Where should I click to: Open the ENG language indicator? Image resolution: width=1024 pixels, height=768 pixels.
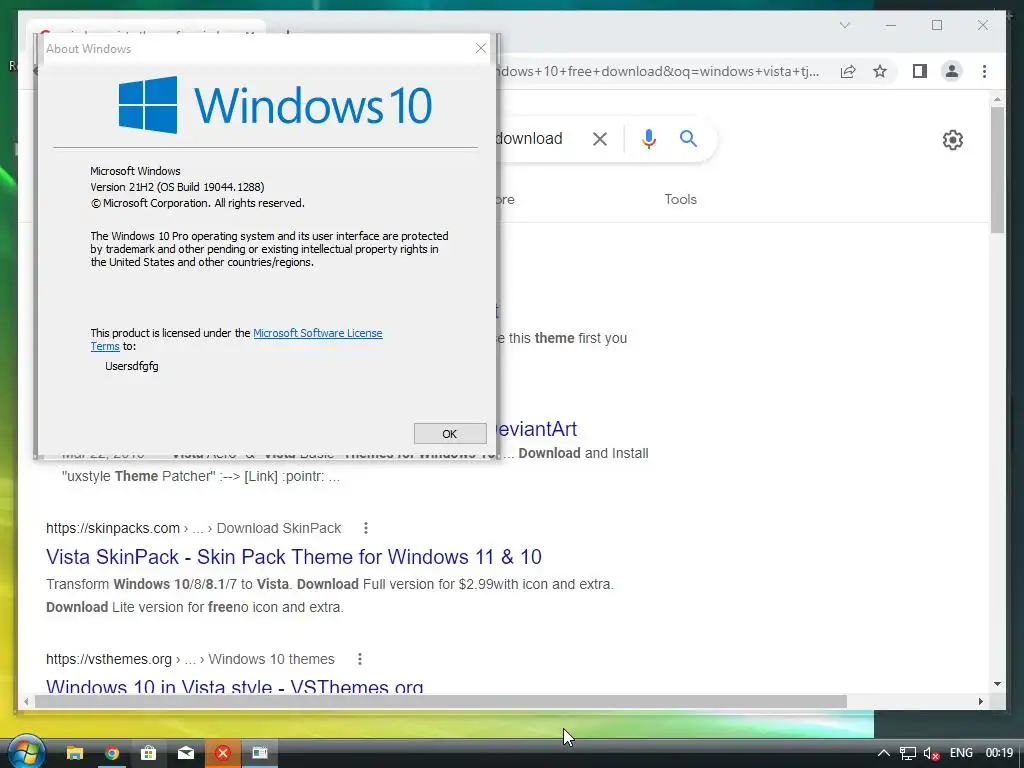[x=961, y=753]
